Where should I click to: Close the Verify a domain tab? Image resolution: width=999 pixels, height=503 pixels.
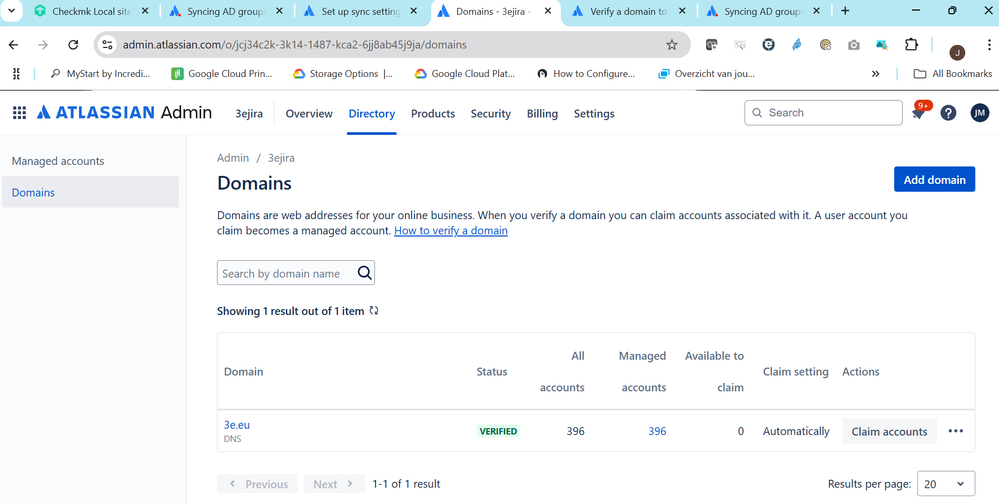pos(682,11)
